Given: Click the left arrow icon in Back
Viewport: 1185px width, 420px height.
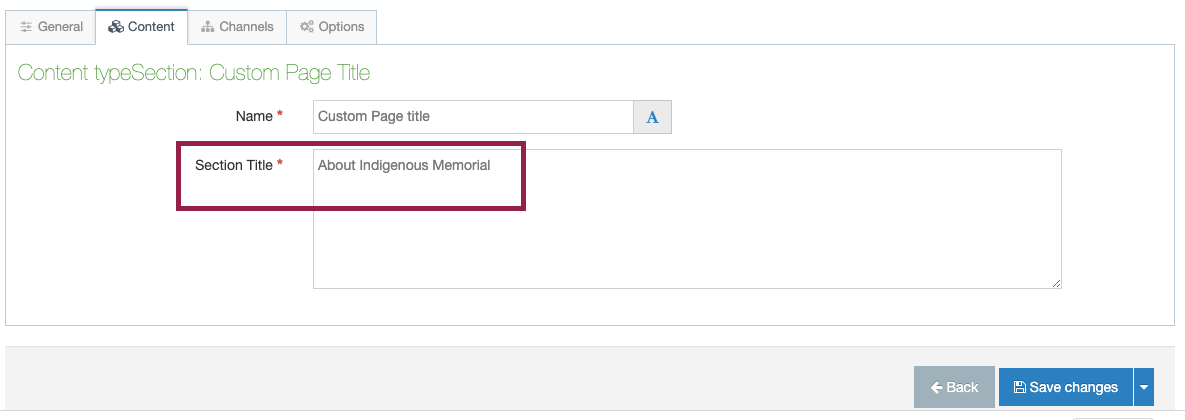Looking at the screenshot, I should click(x=936, y=388).
